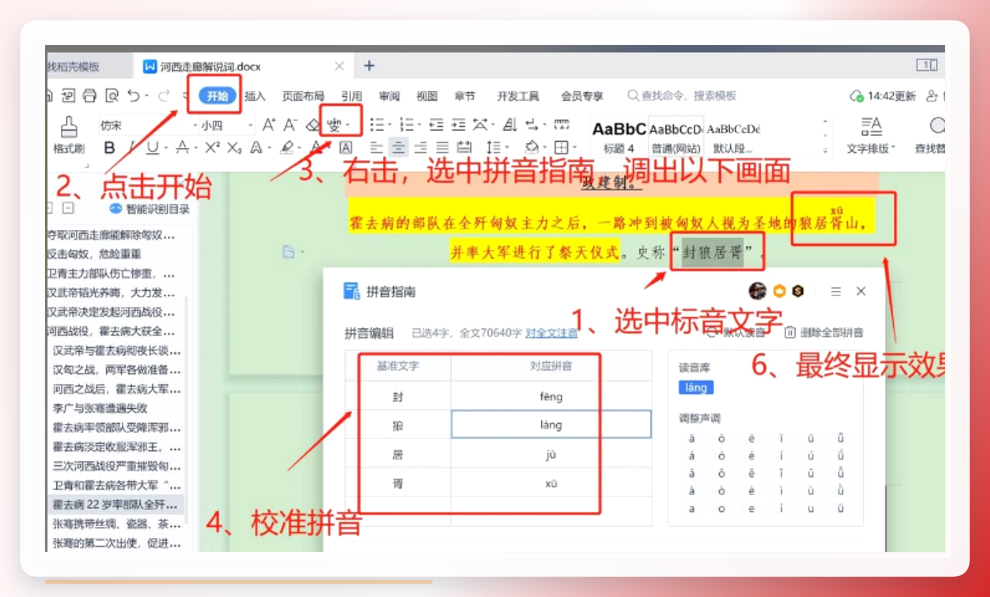Open the highlight color dropdown arrow
Screen dimensions: 990x597
coord(300,148)
